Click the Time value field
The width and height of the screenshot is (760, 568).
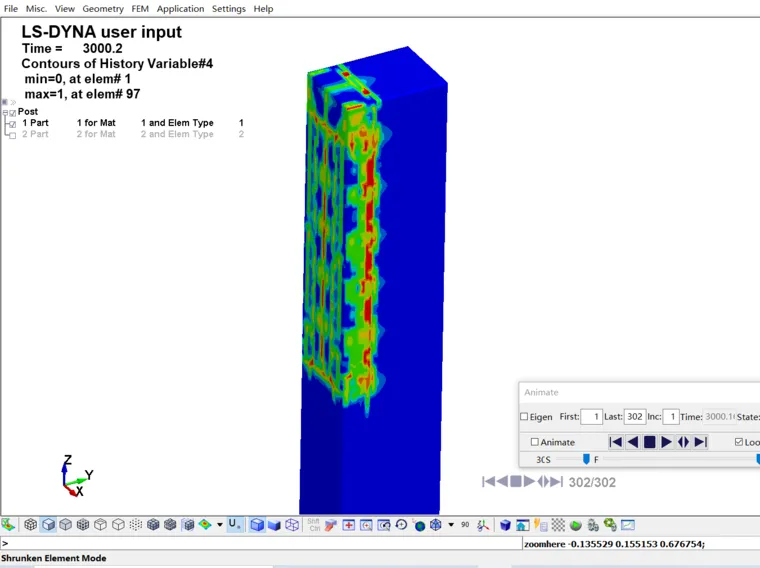[718, 417]
